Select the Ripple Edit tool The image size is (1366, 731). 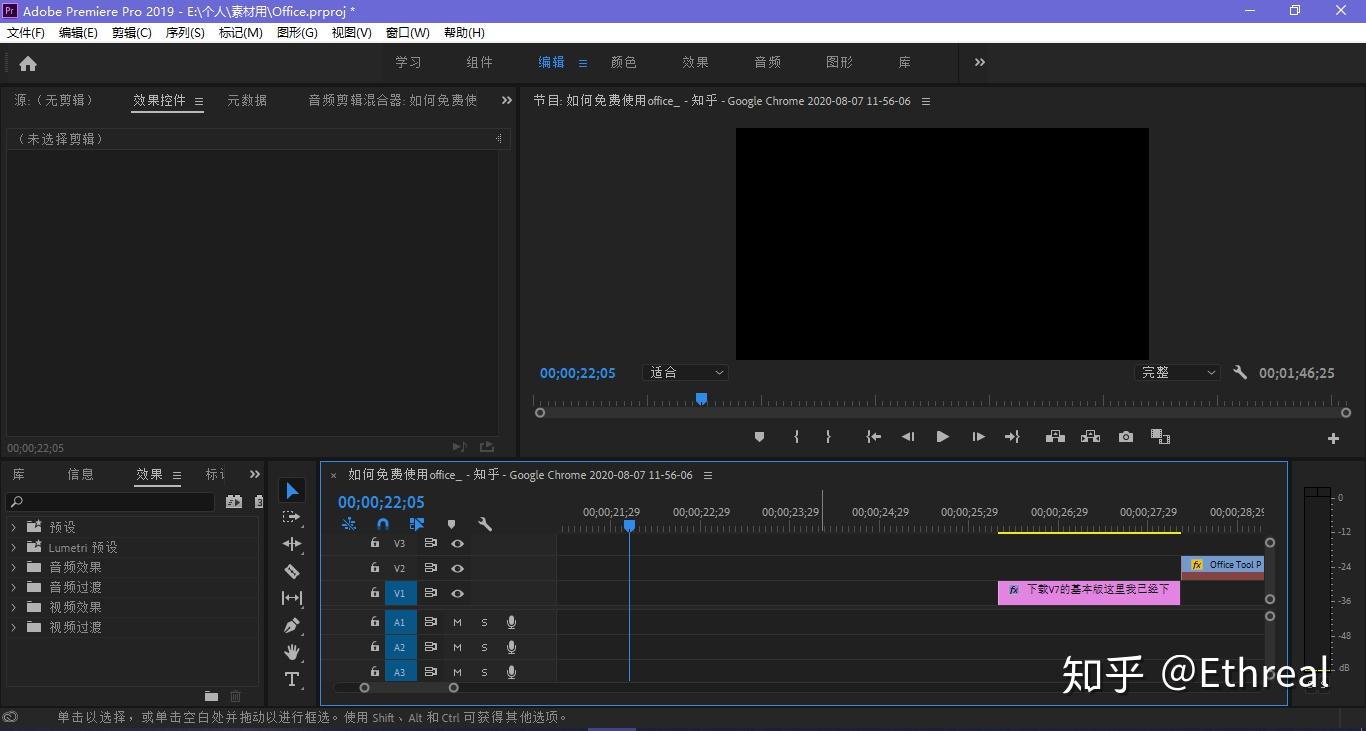tap(292, 544)
